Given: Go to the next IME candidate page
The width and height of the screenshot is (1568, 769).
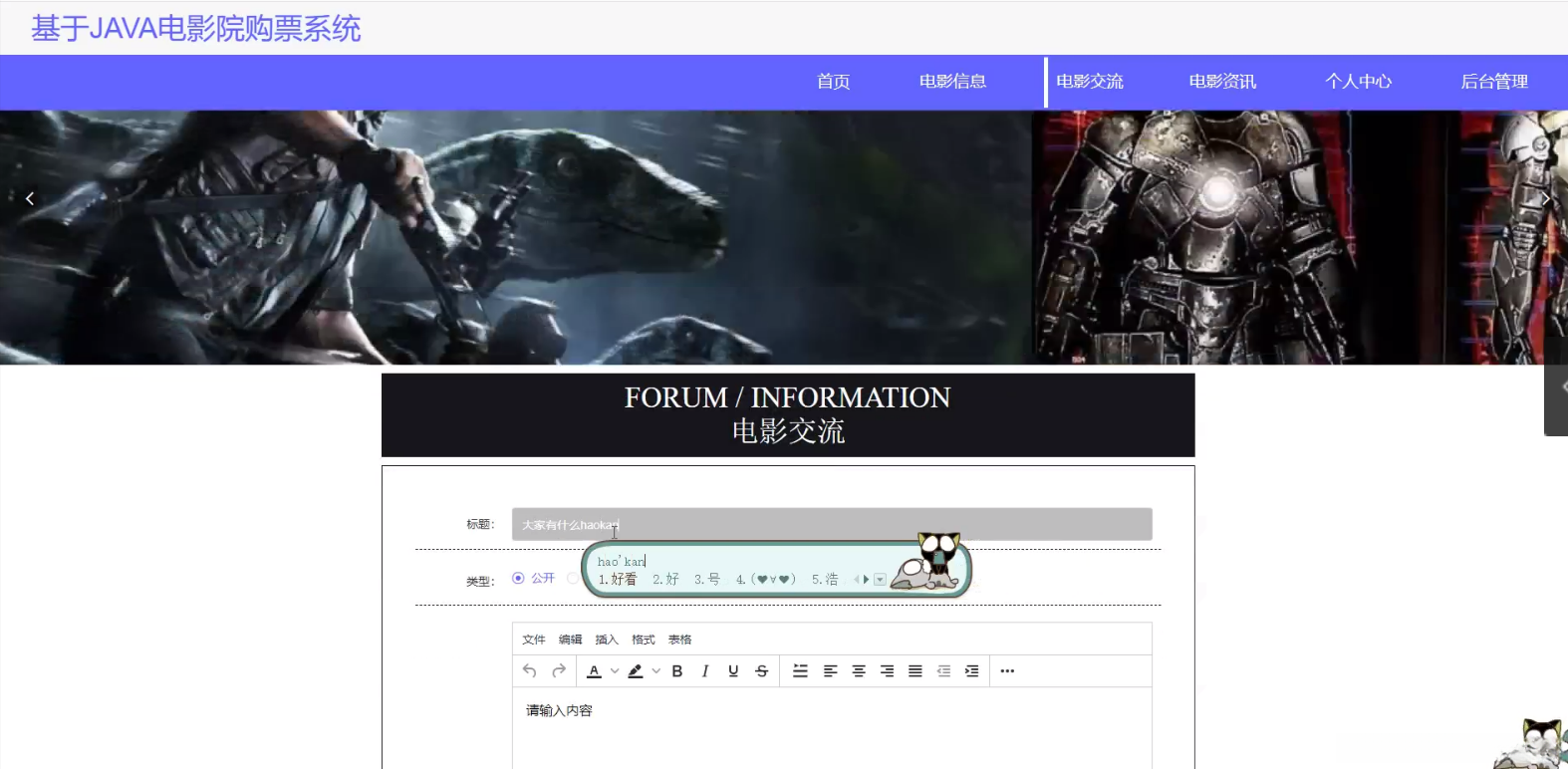Looking at the screenshot, I should 867,579.
